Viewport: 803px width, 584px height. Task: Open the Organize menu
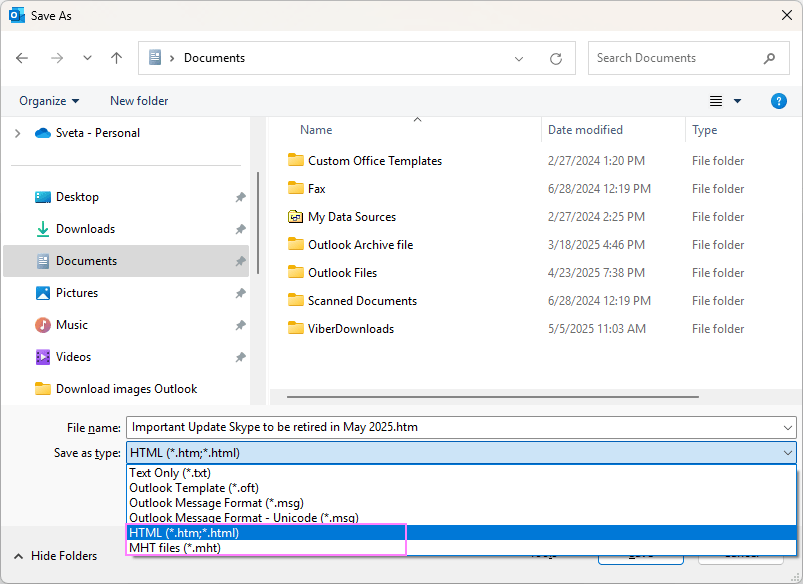click(49, 101)
